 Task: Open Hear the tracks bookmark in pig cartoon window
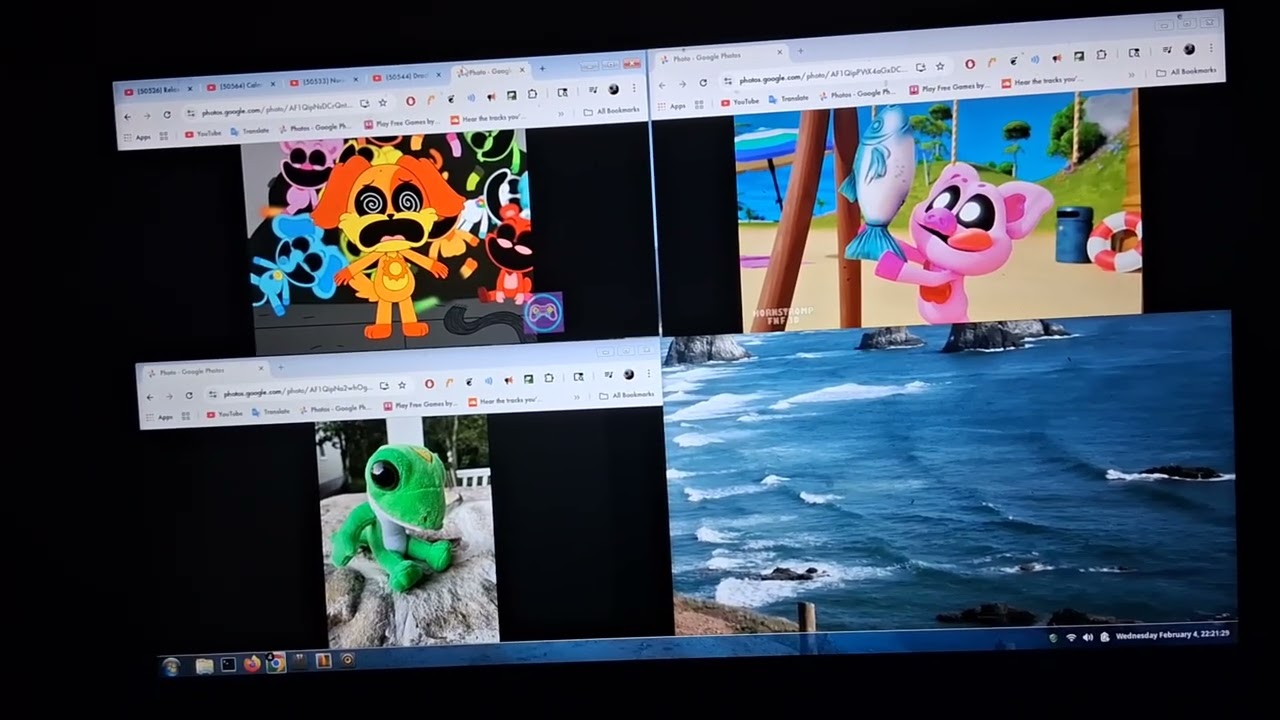point(1042,82)
